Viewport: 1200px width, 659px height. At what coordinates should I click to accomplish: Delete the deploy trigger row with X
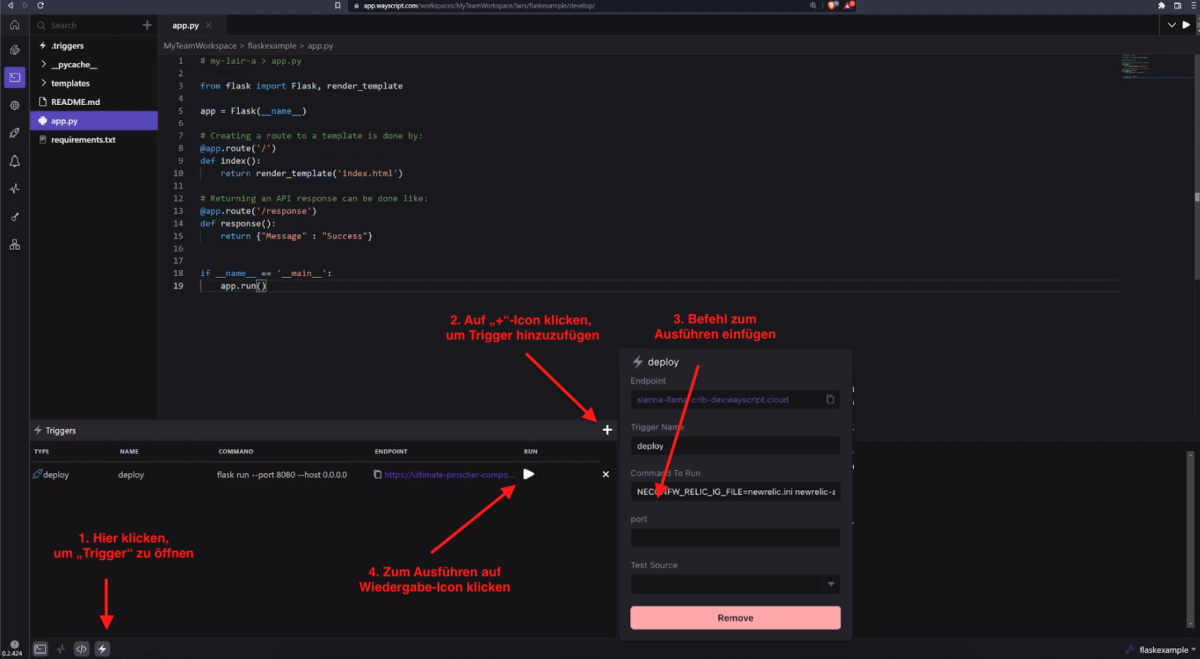605,474
